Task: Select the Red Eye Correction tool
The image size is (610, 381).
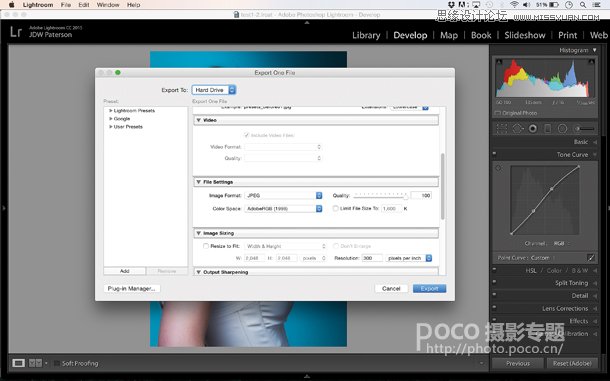Action: click(x=533, y=128)
